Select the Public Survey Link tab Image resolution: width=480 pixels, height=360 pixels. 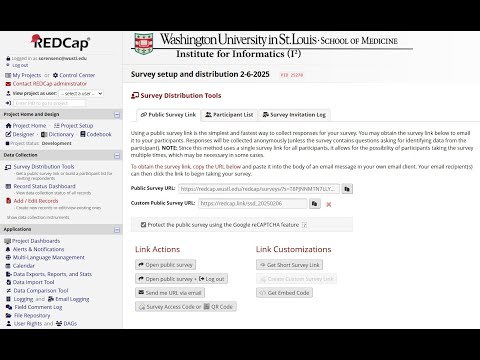point(168,115)
